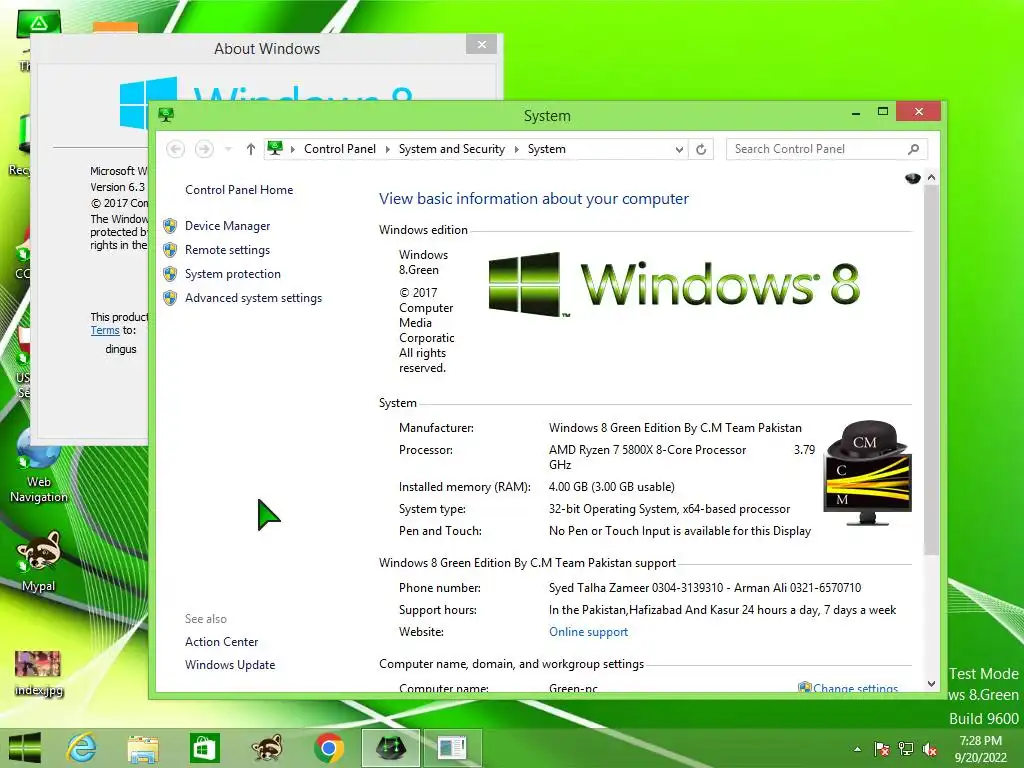This screenshot has height=768, width=1024.
Task: Click the help icon above the scrollbar
Action: pos(912,178)
